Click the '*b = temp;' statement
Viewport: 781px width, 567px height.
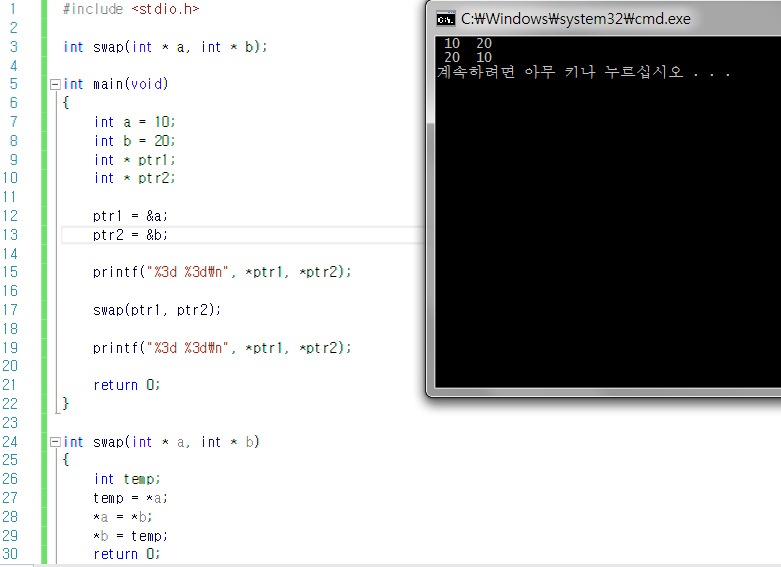(130, 536)
